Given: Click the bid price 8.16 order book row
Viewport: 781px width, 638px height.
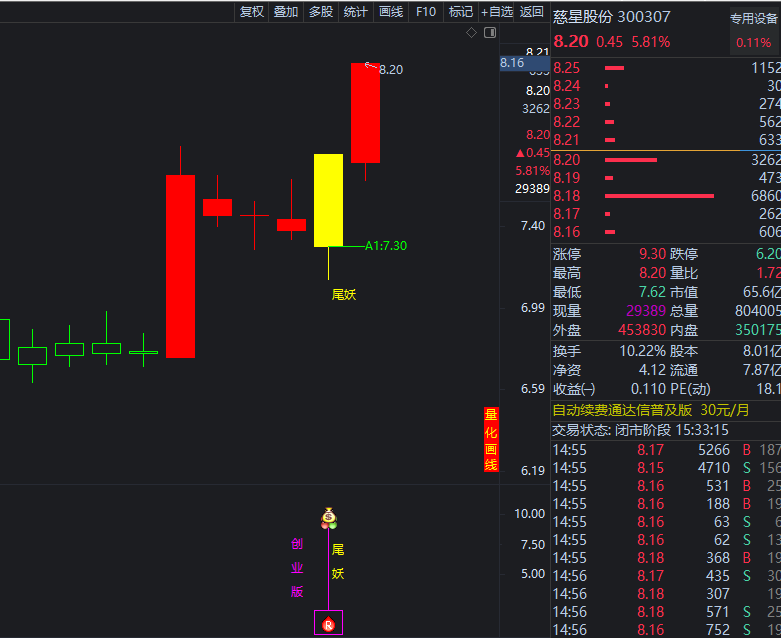Looking at the screenshot, I should point(666,232).
